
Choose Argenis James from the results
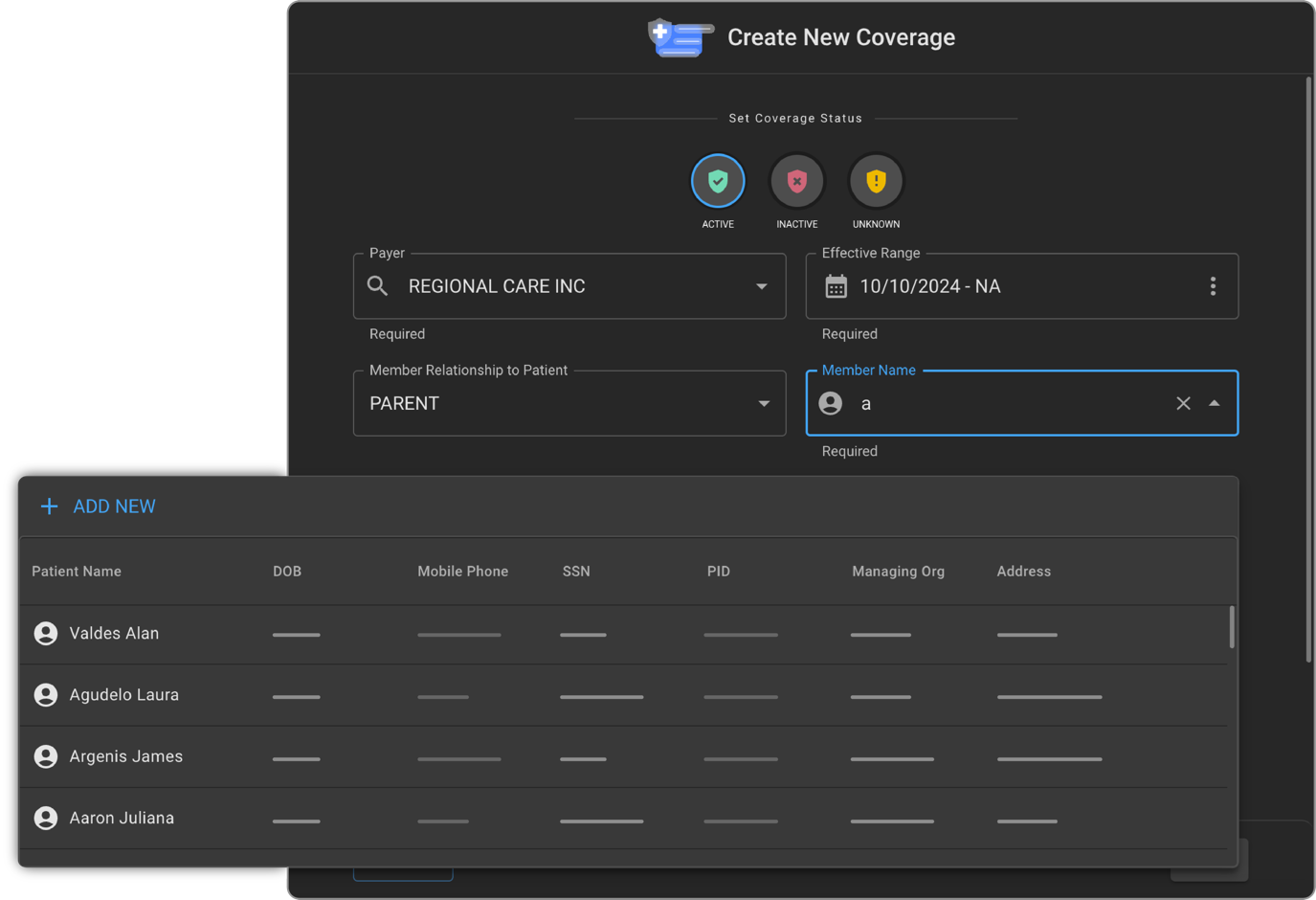click(126, 756)
